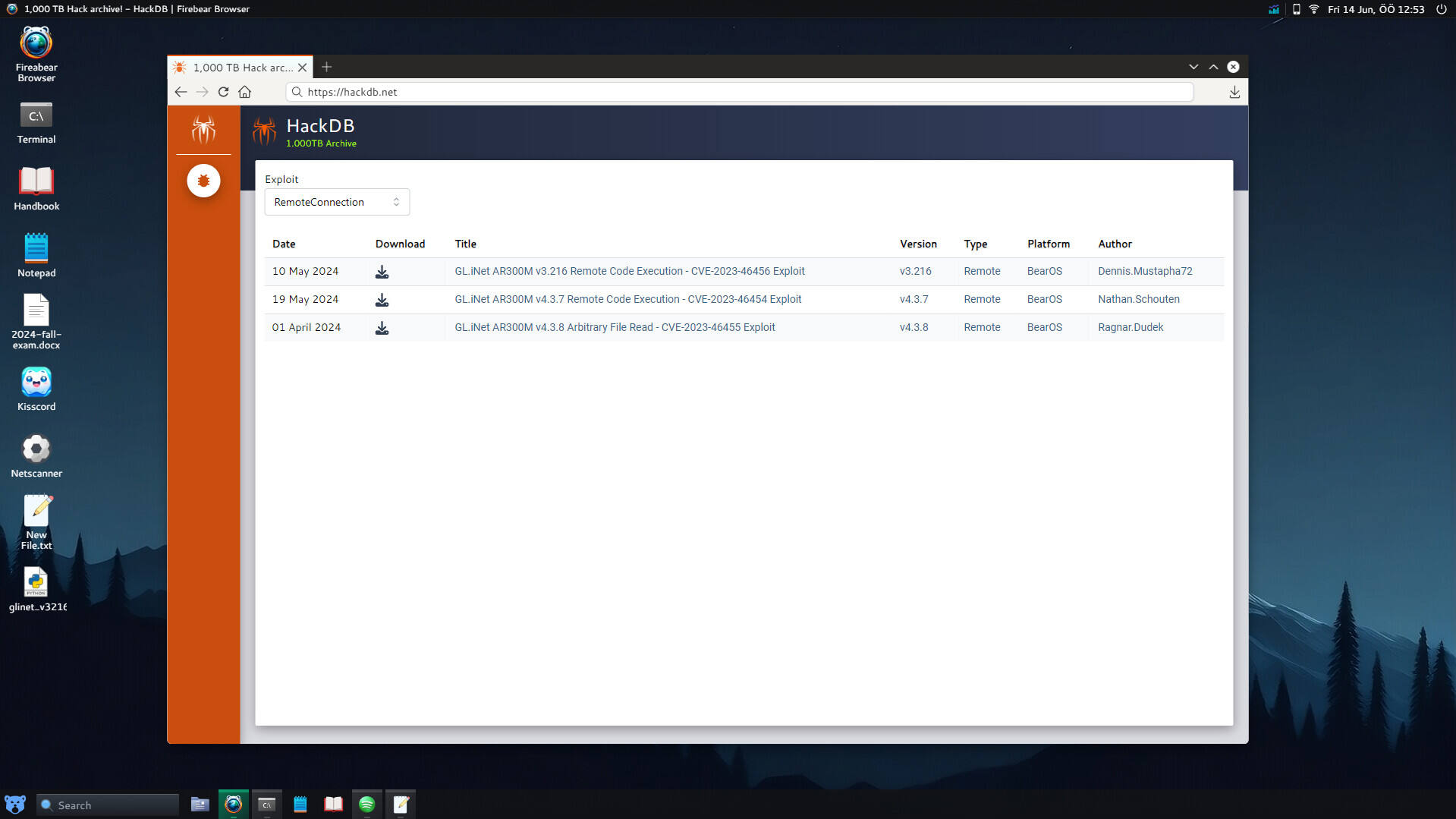1456x819 pixels.
Task: Click the download icon for the v4.3.7 exploit
Action: pos(382,299)
